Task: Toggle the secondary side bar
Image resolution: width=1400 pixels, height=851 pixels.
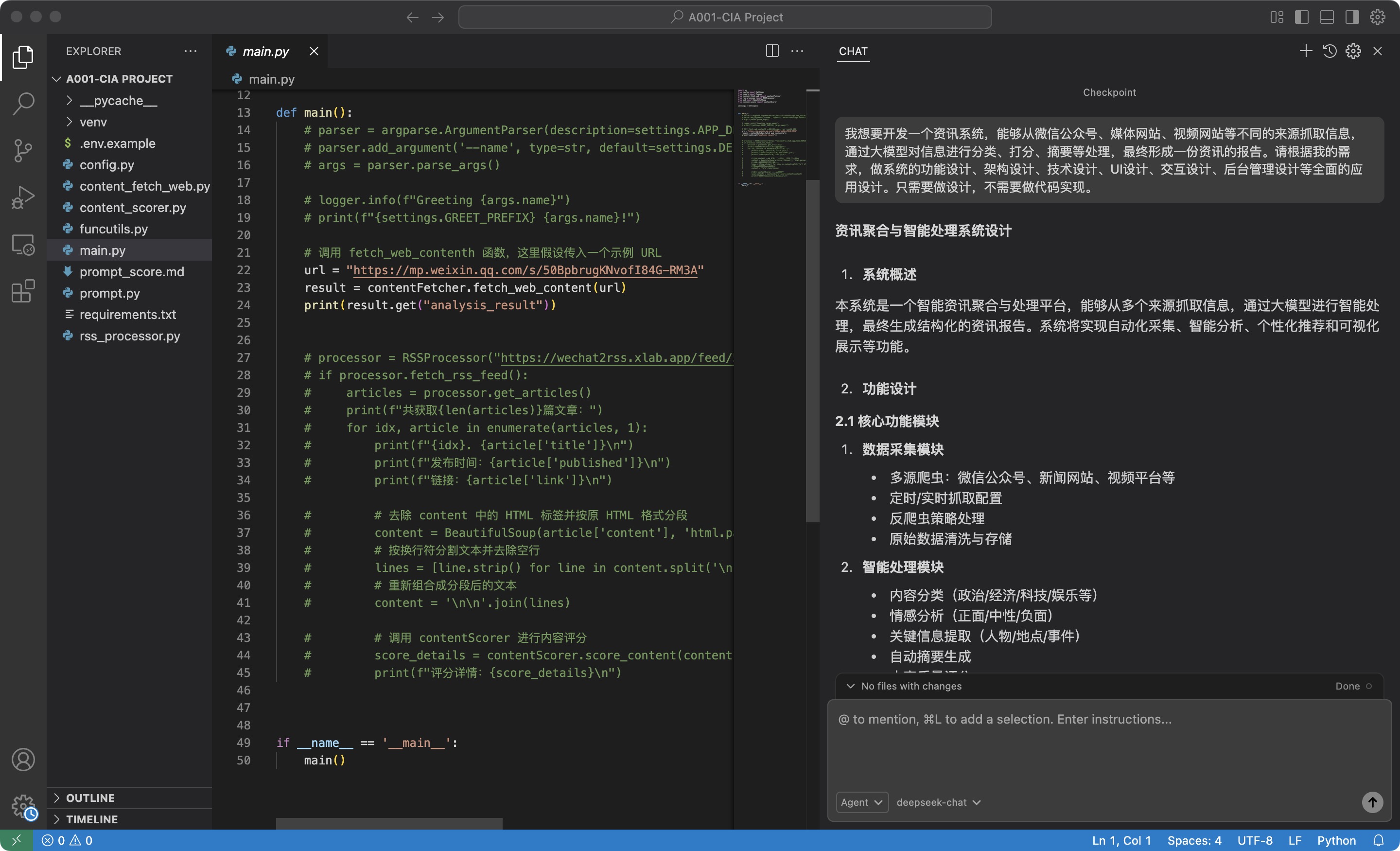Action: pos(1352,18)
